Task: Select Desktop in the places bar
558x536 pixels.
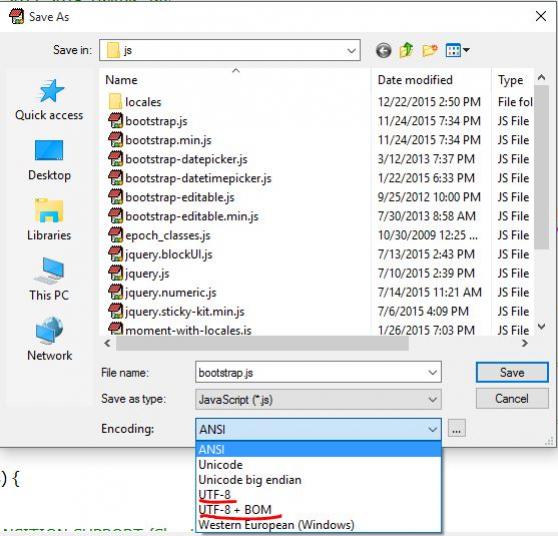Action: pos(49,160)
